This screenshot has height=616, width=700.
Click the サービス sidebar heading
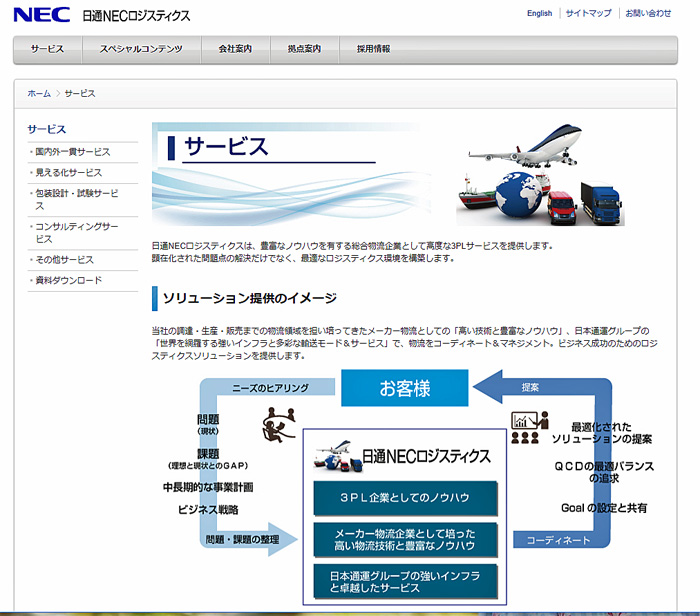[x=46, y=129]
